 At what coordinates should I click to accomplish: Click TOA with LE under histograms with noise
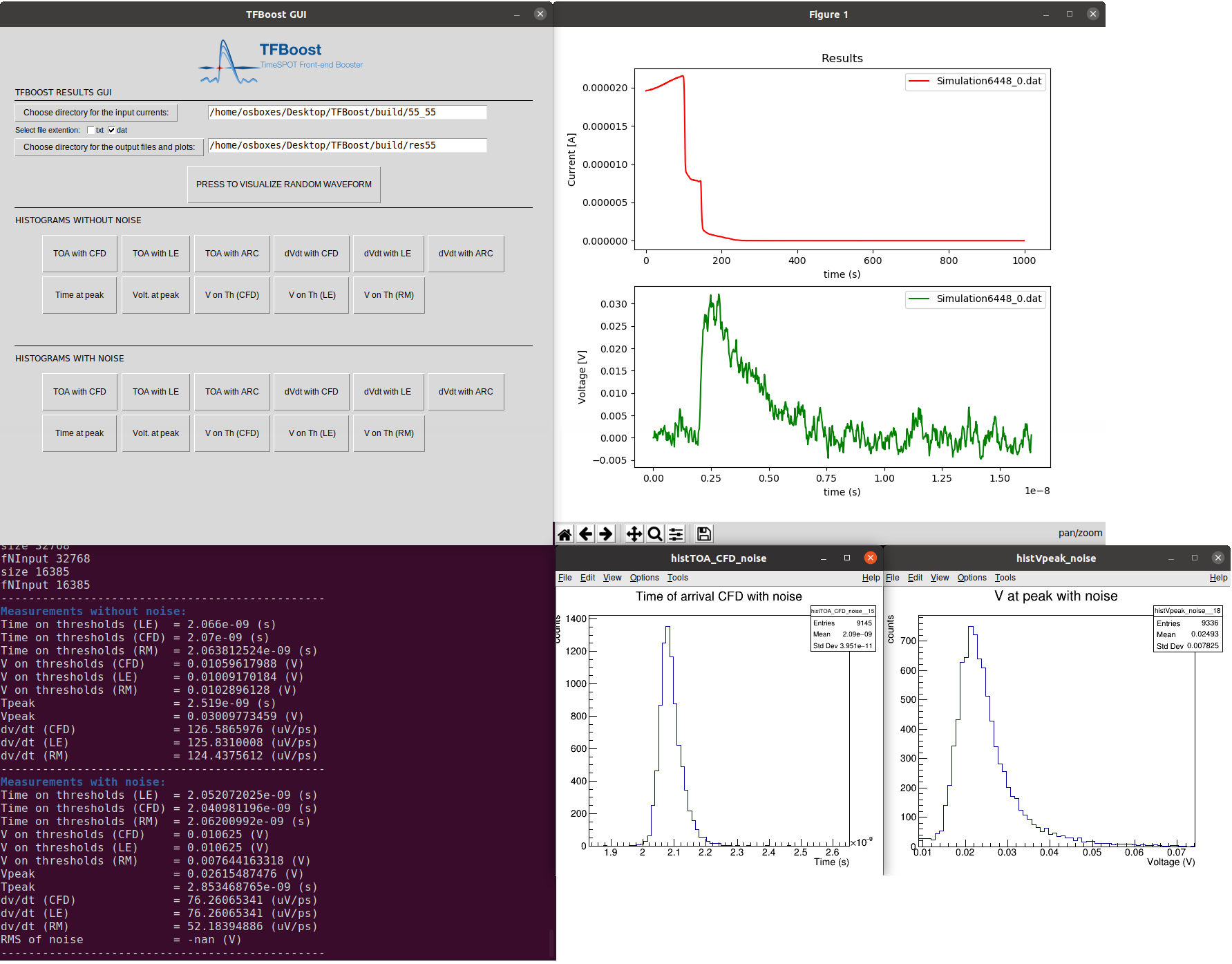click(155, 392)
